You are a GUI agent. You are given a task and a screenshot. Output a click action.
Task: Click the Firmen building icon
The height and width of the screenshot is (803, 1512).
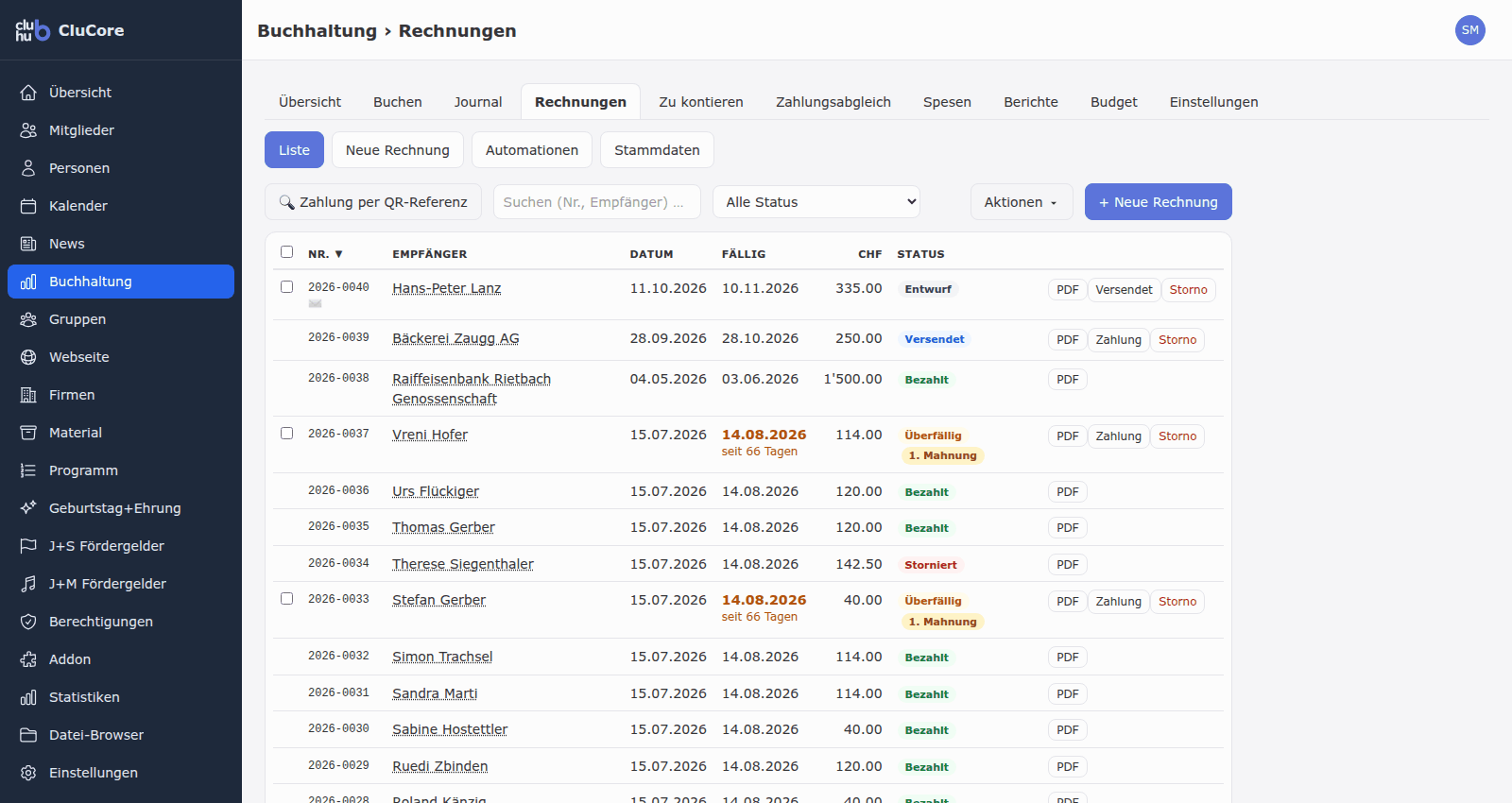[x=28, y=395]
